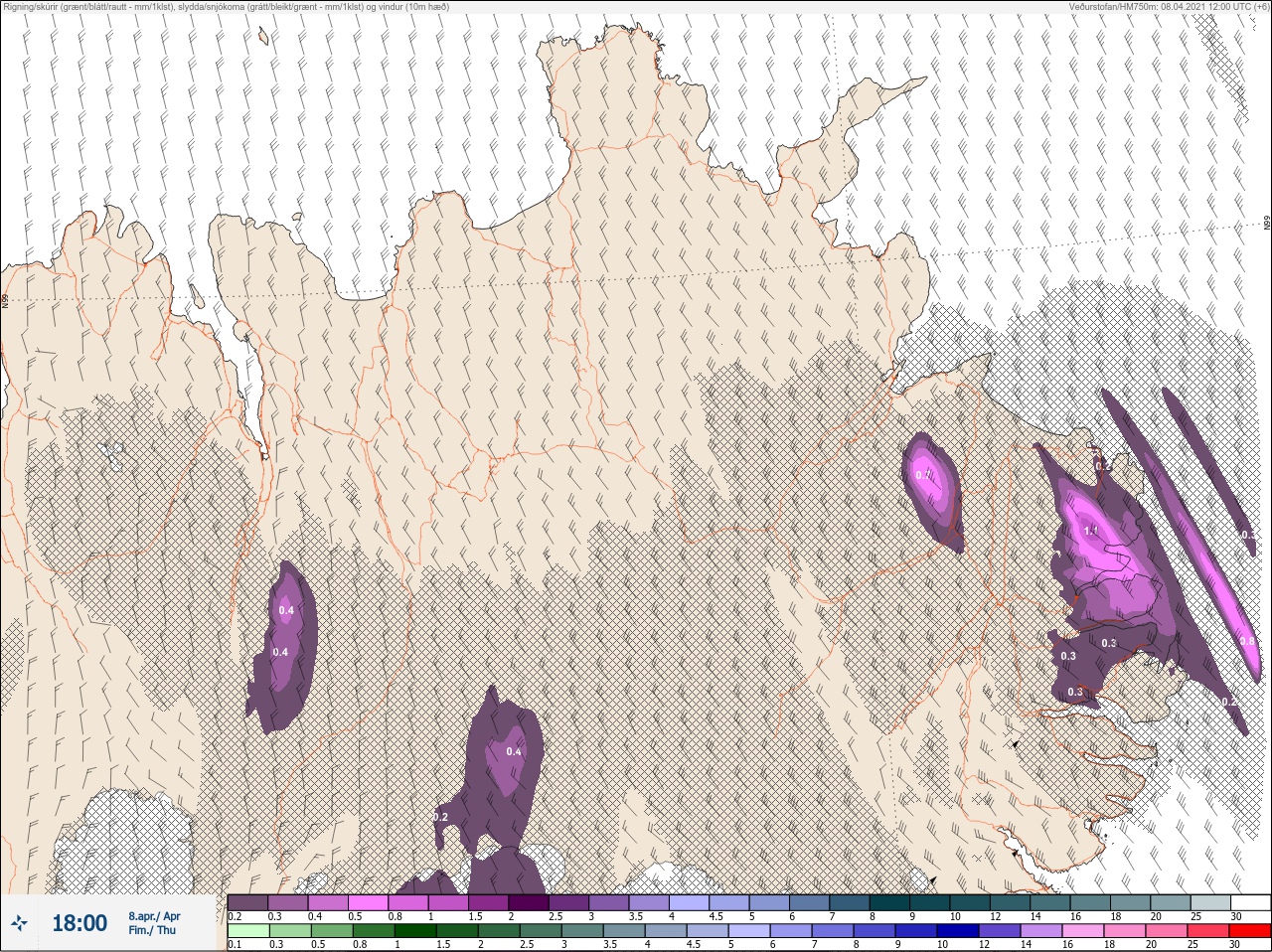Click the small island off the northwest coast
This screenshot has height=952, width=1272.
click(x=263, y=37)
